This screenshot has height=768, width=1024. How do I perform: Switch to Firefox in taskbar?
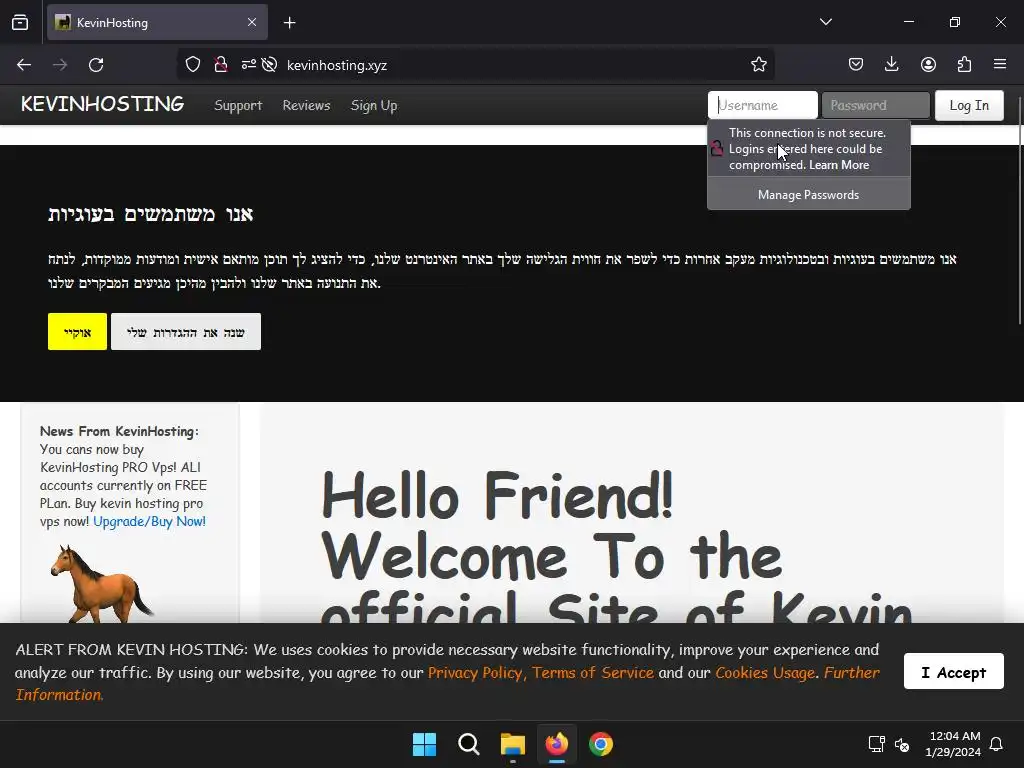[556, 744]
